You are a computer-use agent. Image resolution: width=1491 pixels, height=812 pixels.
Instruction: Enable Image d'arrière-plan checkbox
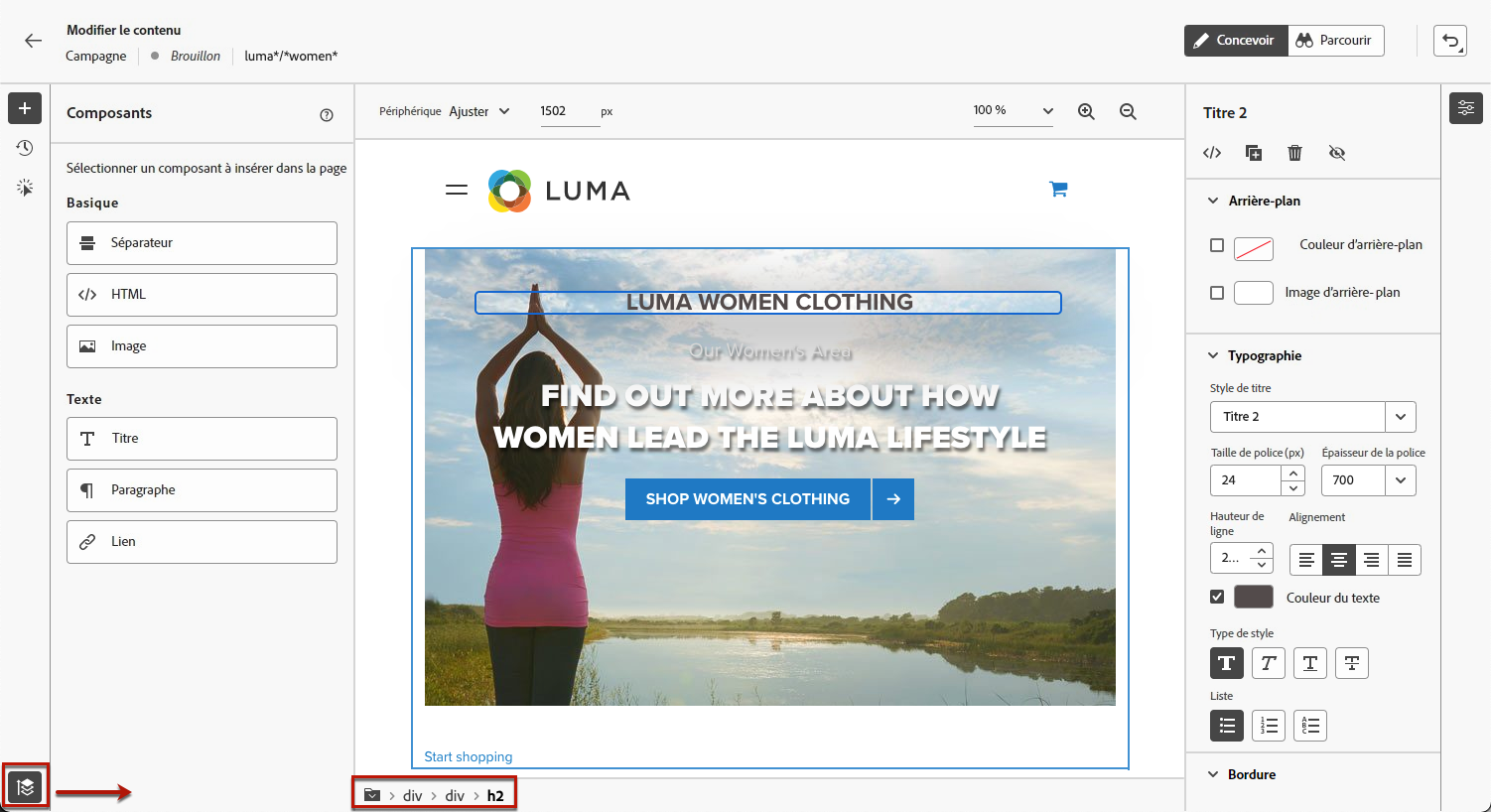click(1217, 293)
